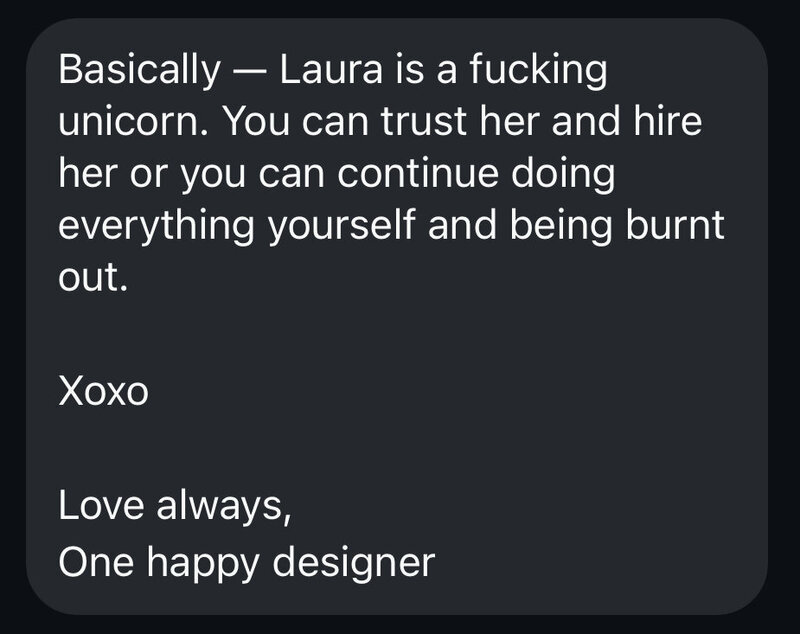Select the name "Laura" in the message
Image resolution: width=800 pixels, height=634 pixels.
(331, 69)
